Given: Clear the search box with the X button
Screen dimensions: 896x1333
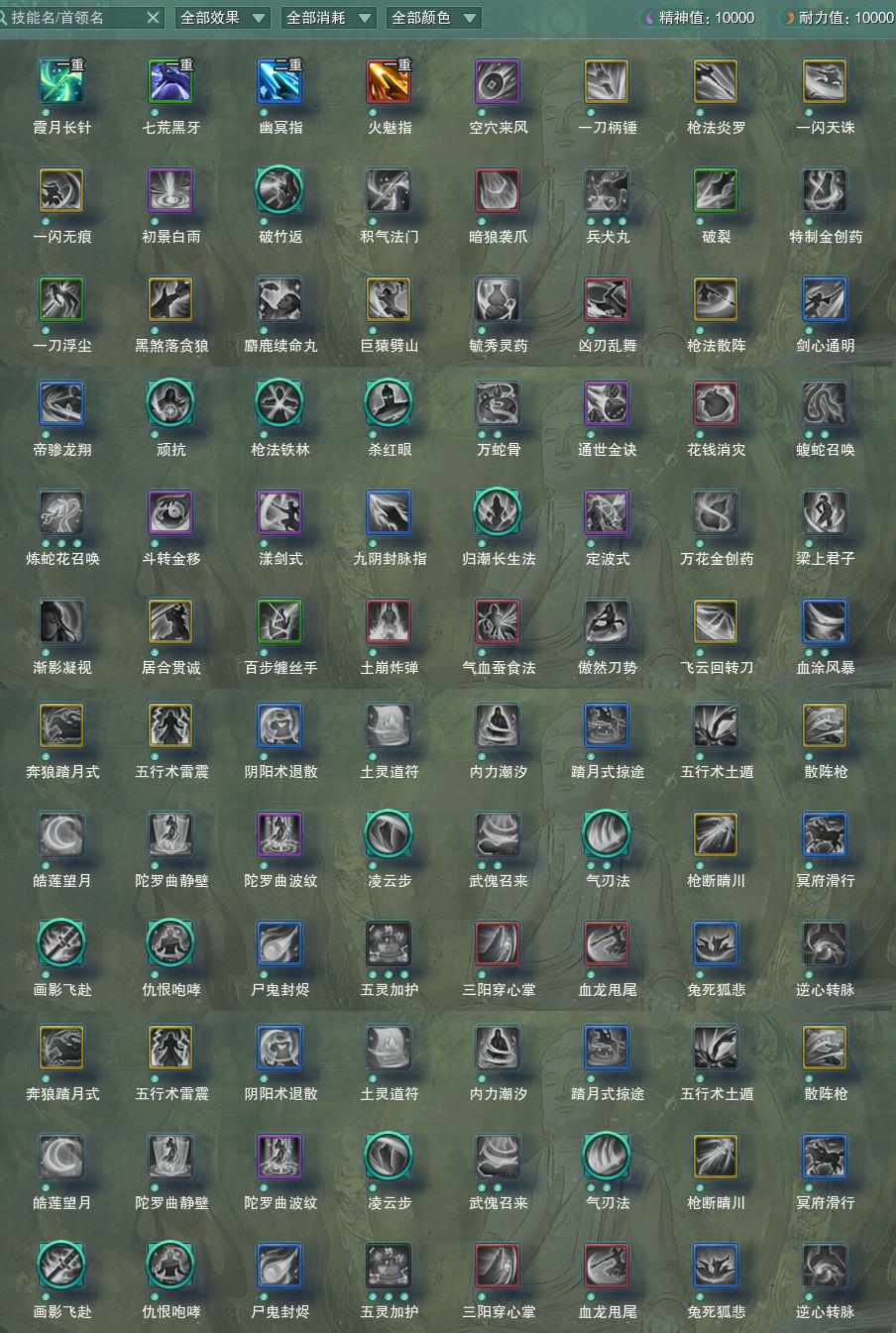Looking at the screenshot, I should (x=153, y=18).
